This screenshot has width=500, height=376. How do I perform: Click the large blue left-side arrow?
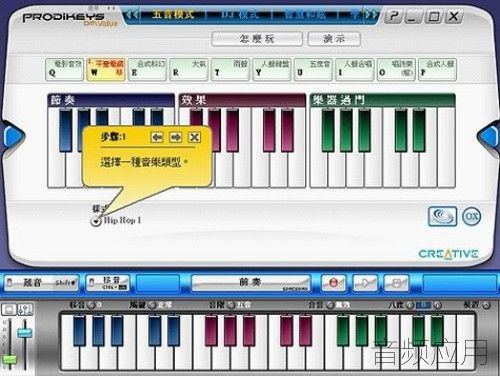[x=13, y=136]
